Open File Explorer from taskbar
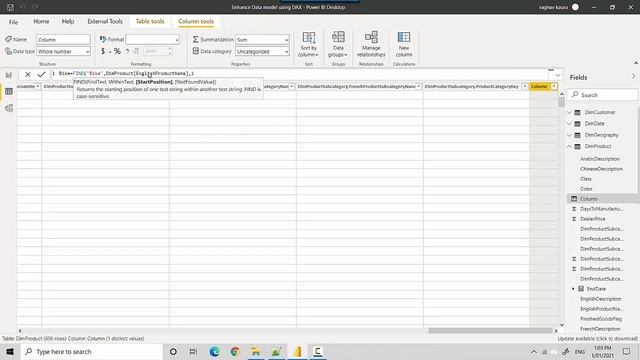 [256, 351]
